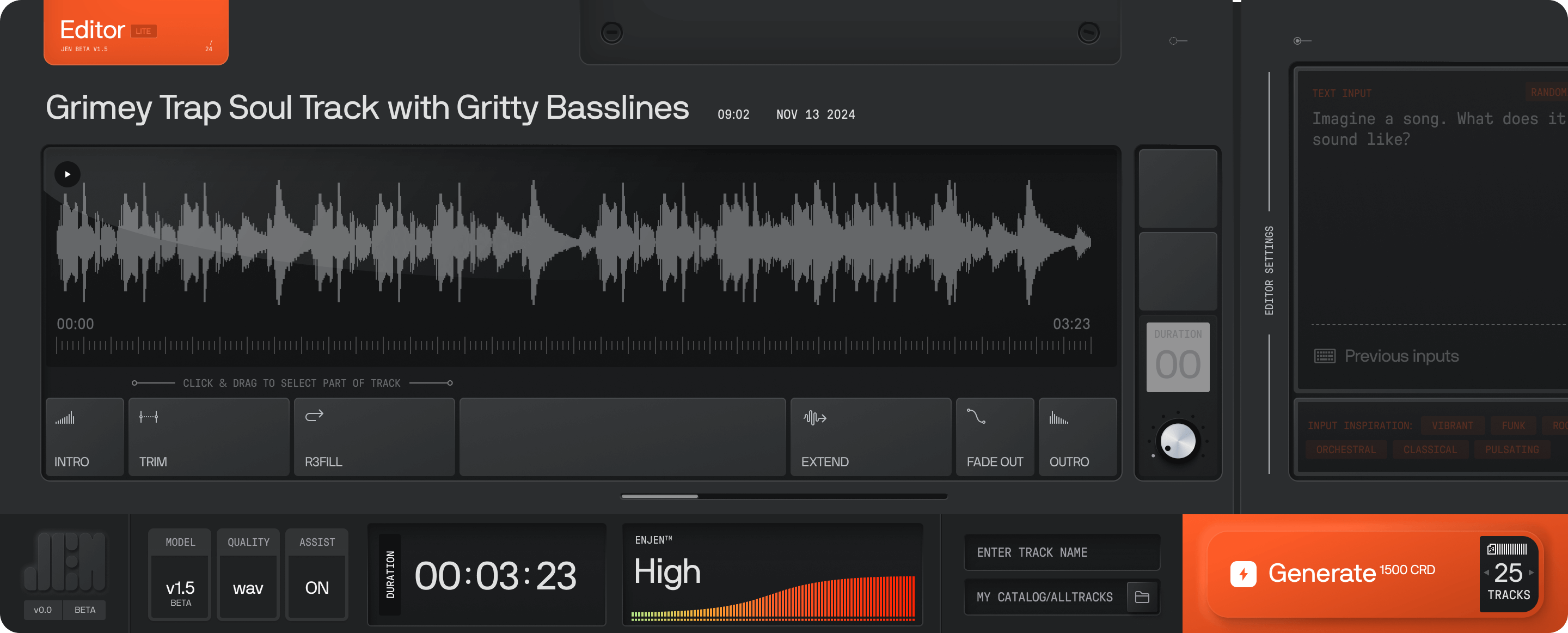Click the CLICK & DRAG TO SELECT hint text
This screenshot has width=1568, height=633.
[292, 383]
